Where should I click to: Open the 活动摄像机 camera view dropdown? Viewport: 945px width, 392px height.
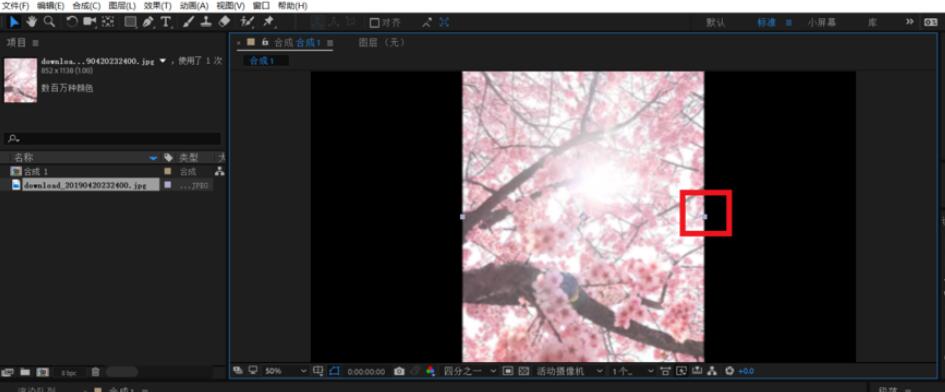(570, 371)
